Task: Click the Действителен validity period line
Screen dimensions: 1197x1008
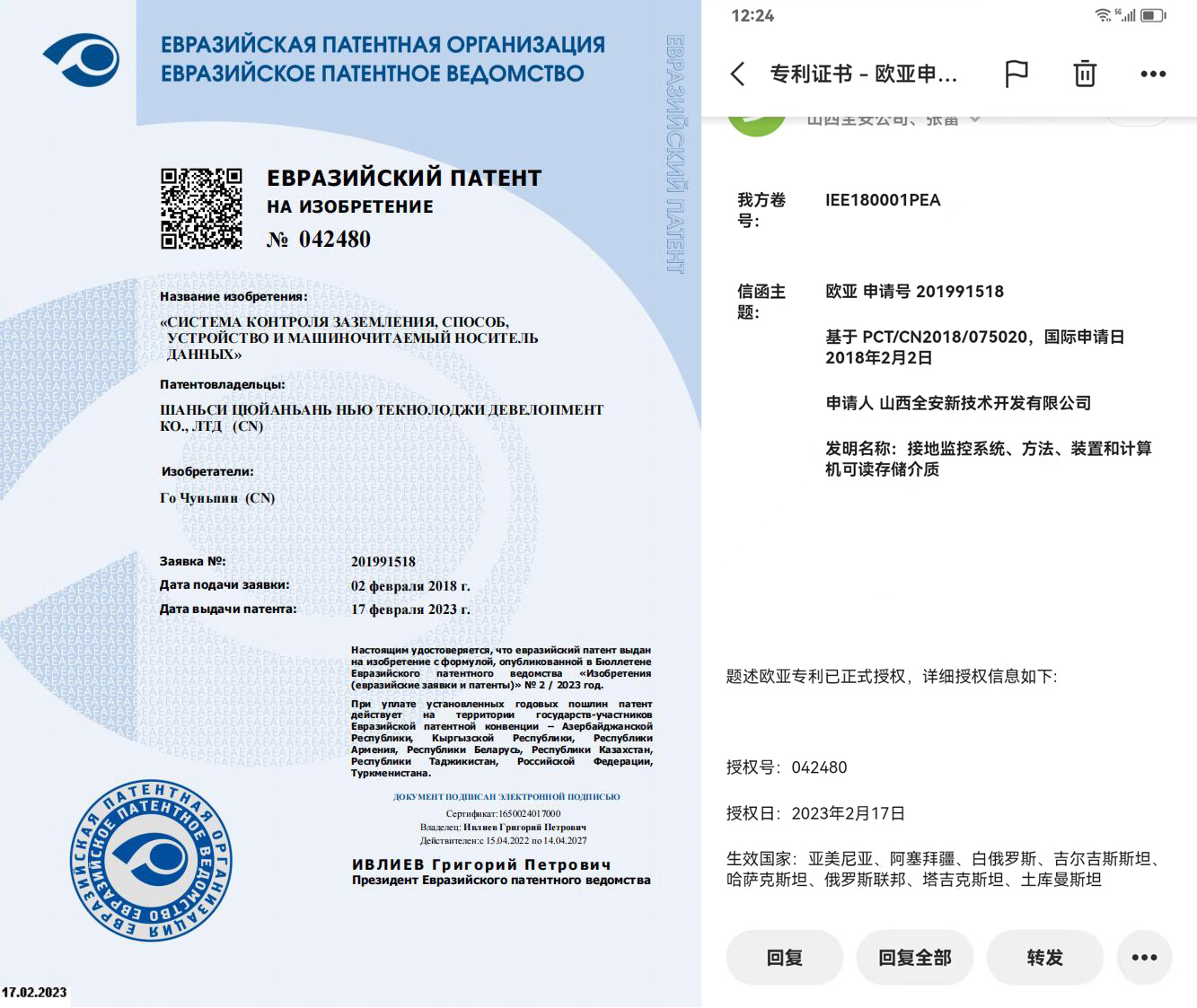Action: [503, 841]
